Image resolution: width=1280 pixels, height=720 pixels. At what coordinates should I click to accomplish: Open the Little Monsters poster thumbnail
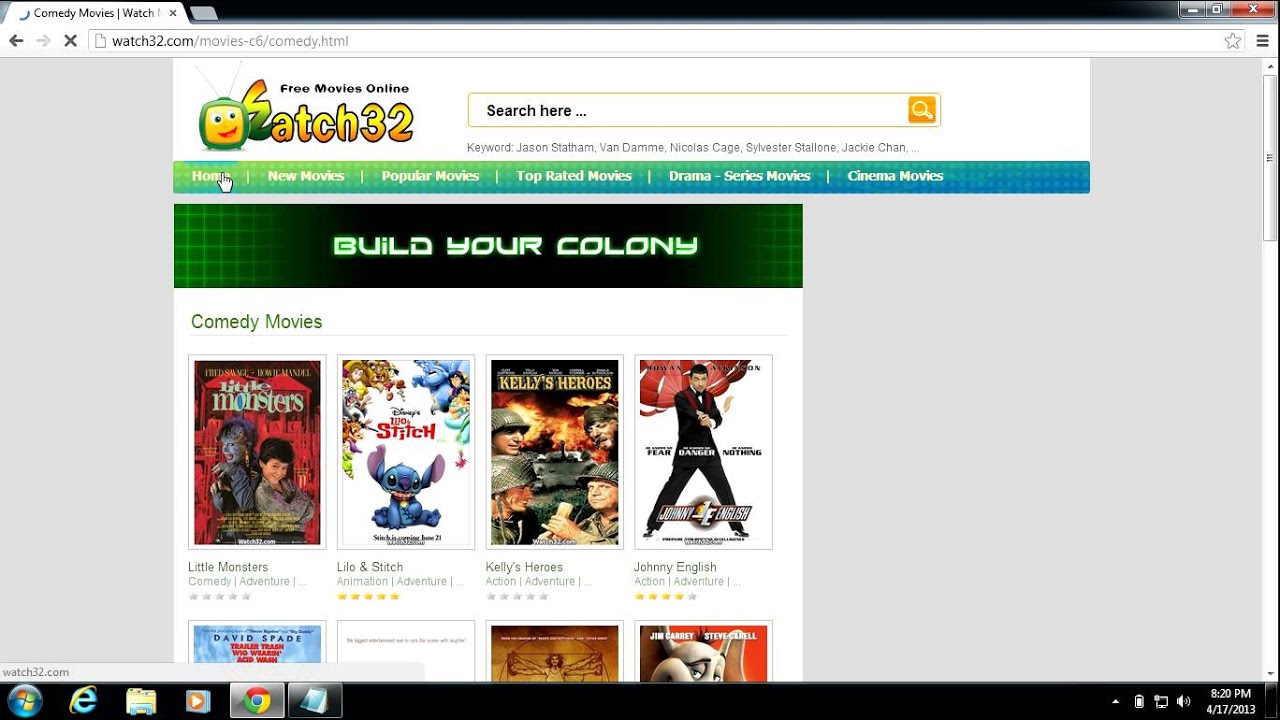click(x=257, y=452)
